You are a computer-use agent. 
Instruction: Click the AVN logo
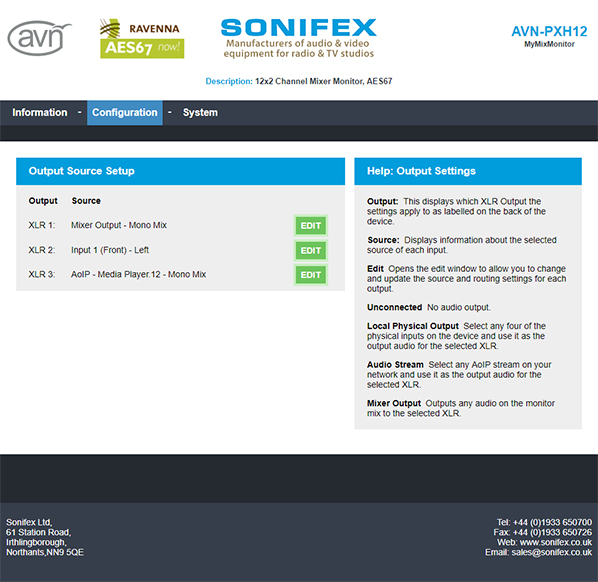(x=39, y=38)
